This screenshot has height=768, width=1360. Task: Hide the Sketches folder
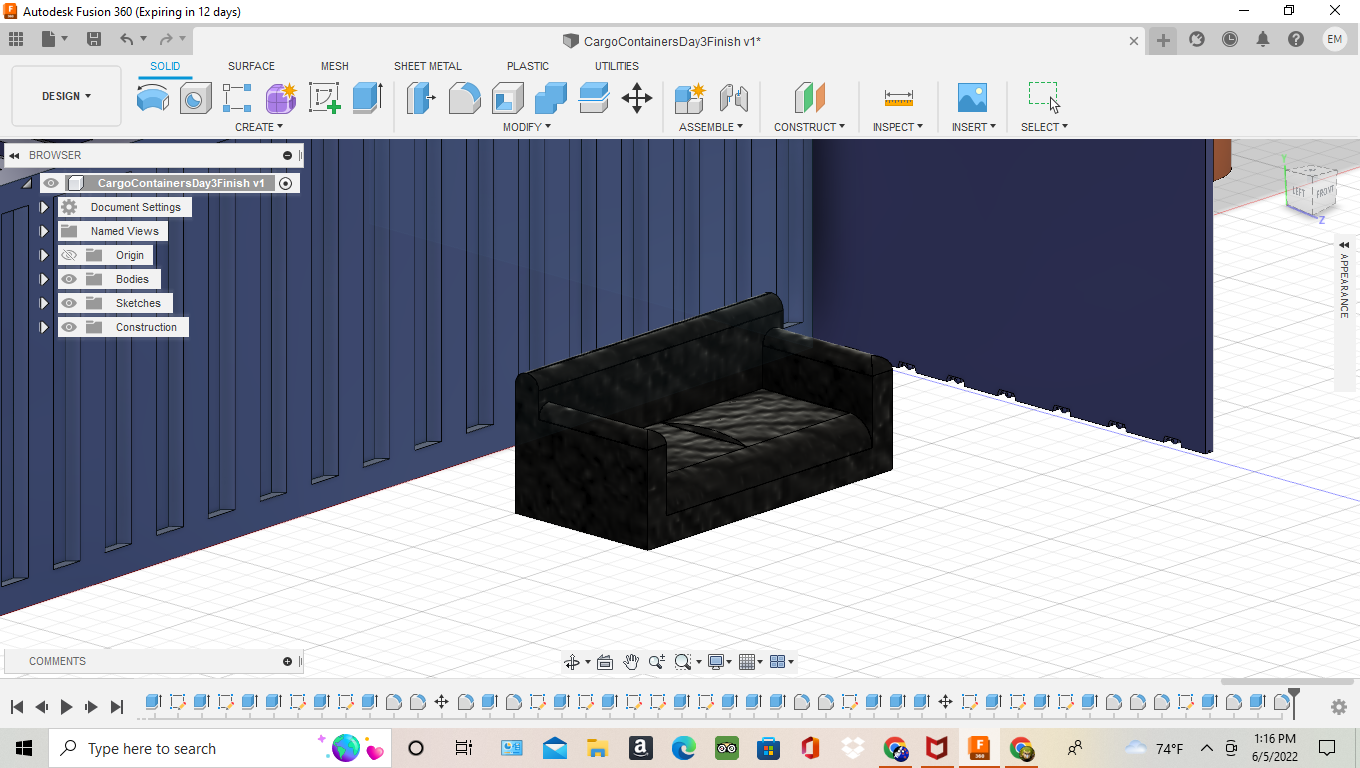[69, 303]
